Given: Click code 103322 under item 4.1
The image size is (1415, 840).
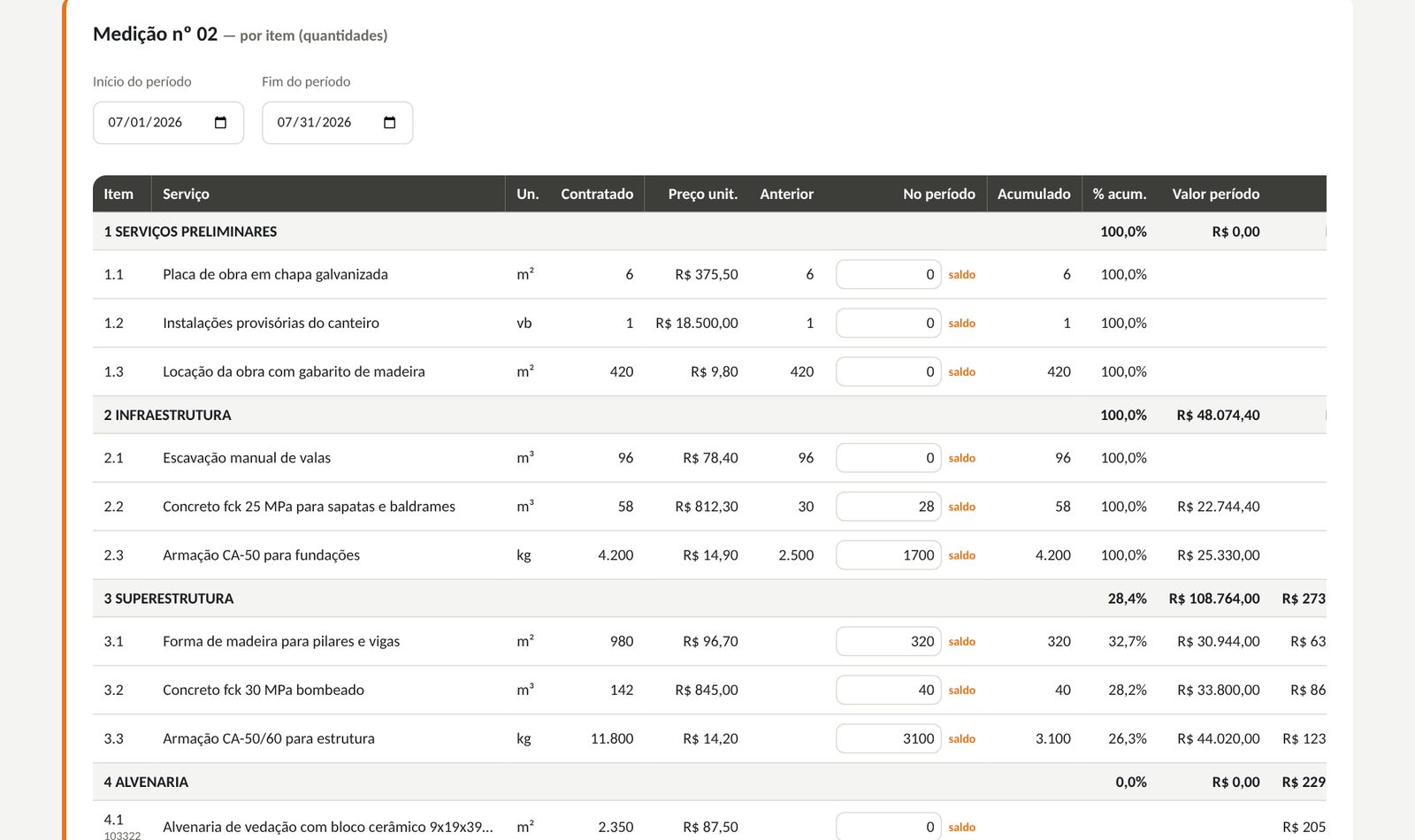Looking at the screenshot, I should (x=122, y=836).
